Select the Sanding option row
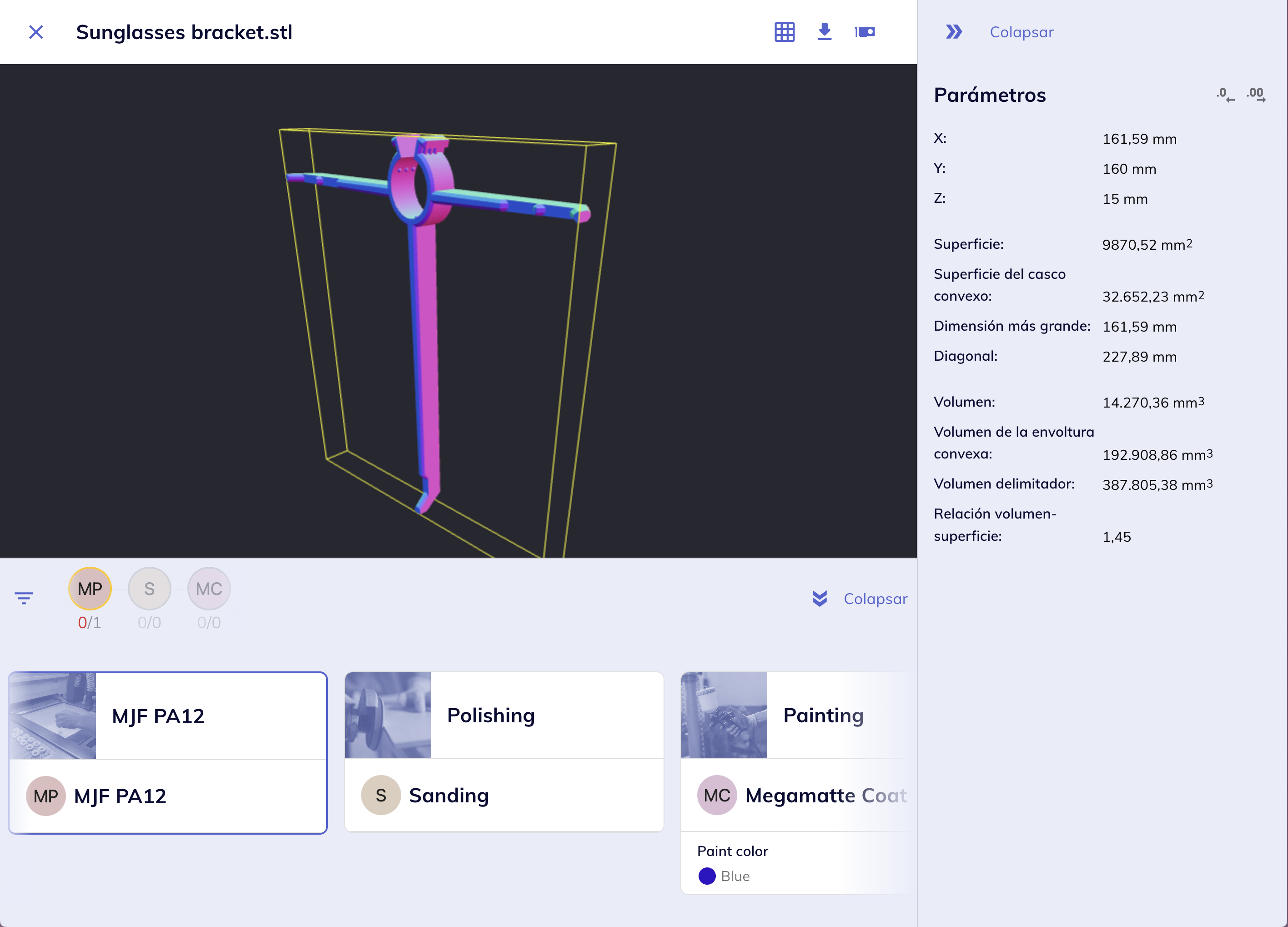The image size is (1288, 927). coord(504,795)
